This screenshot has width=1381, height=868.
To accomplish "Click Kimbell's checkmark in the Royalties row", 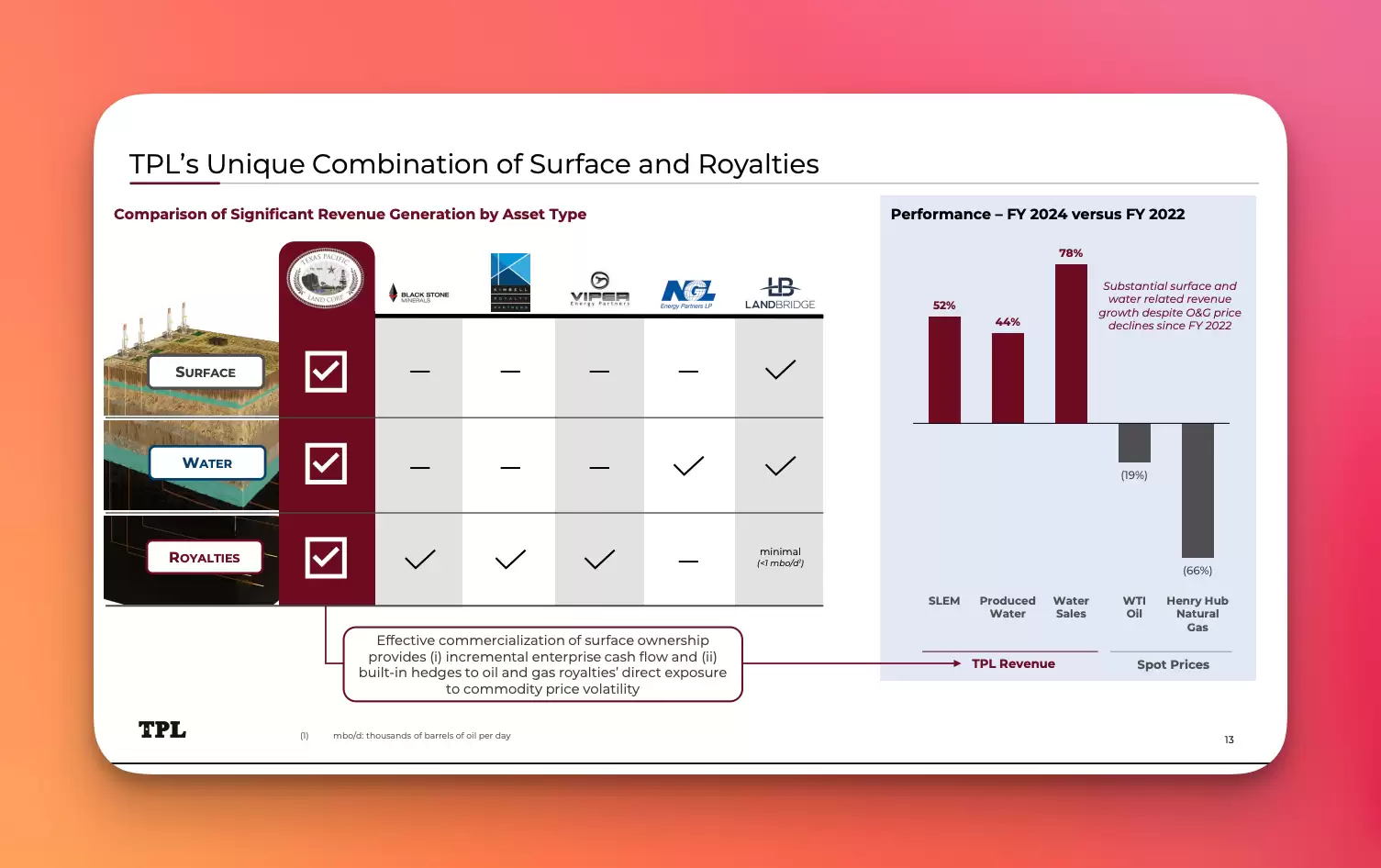I will [510, 560].
